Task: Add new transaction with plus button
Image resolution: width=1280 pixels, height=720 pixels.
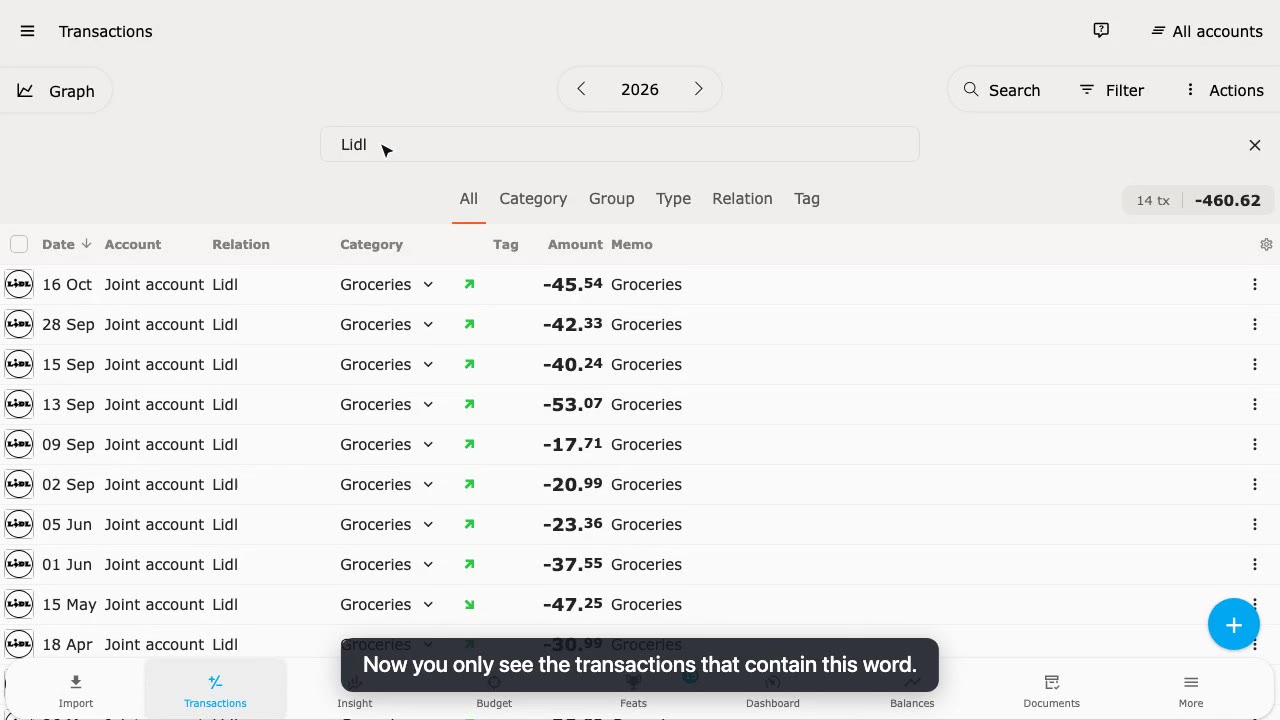Action: coord(1234,625)
